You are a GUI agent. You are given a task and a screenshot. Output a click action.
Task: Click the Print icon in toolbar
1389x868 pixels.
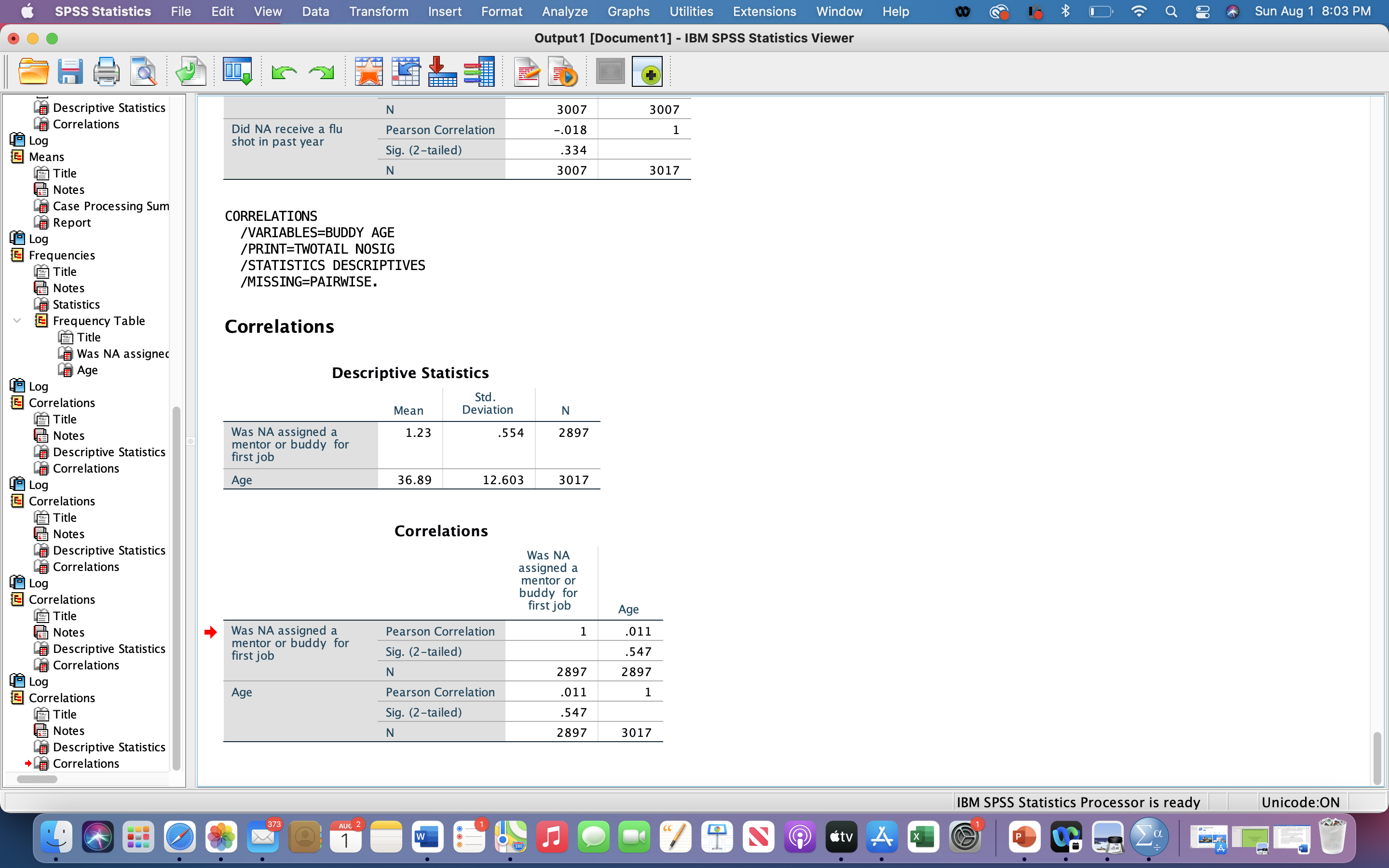106,72
